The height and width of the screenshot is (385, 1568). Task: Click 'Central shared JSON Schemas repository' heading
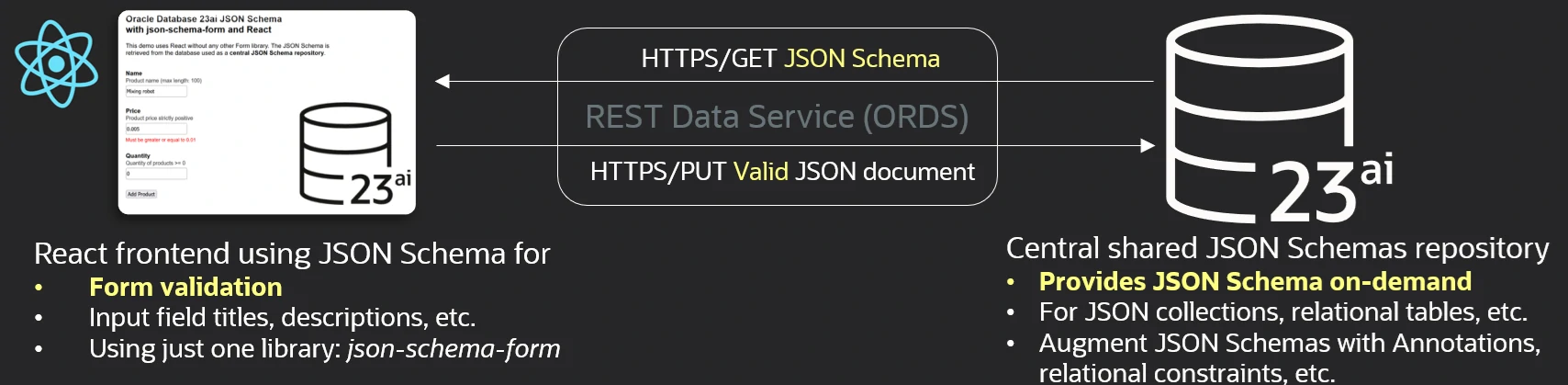pyautogui.click(x=1277, y=248)
